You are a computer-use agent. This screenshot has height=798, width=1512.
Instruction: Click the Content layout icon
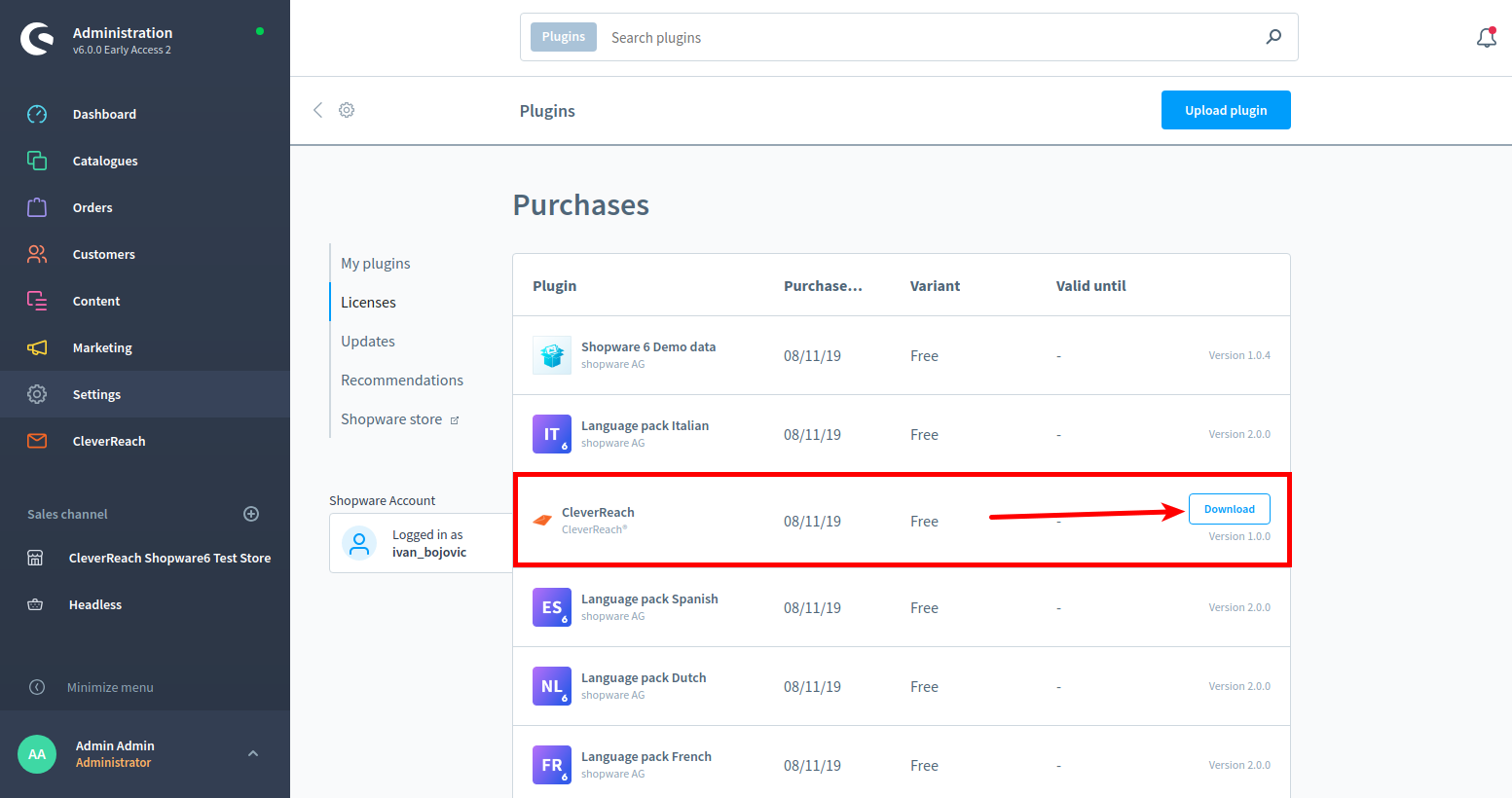(x=37, y=301)
